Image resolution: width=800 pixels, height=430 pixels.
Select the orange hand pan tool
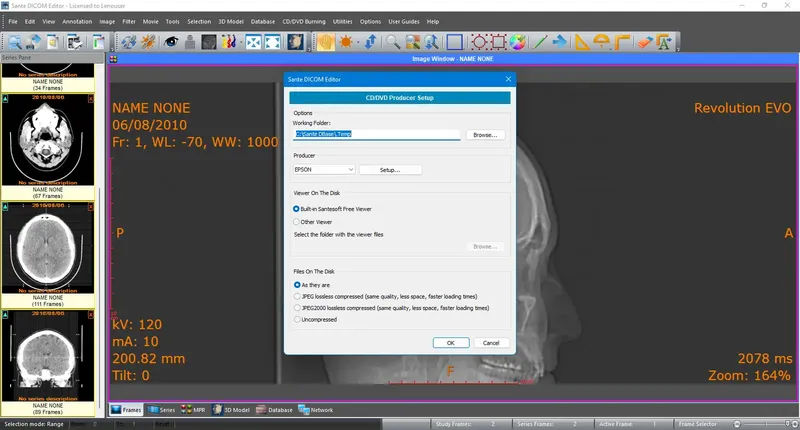[326, 42]
